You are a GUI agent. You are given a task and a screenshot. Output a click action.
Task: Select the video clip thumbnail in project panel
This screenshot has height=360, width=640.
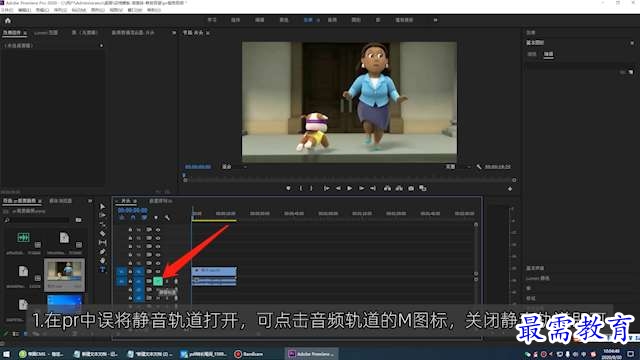click(x=64, y=275)
